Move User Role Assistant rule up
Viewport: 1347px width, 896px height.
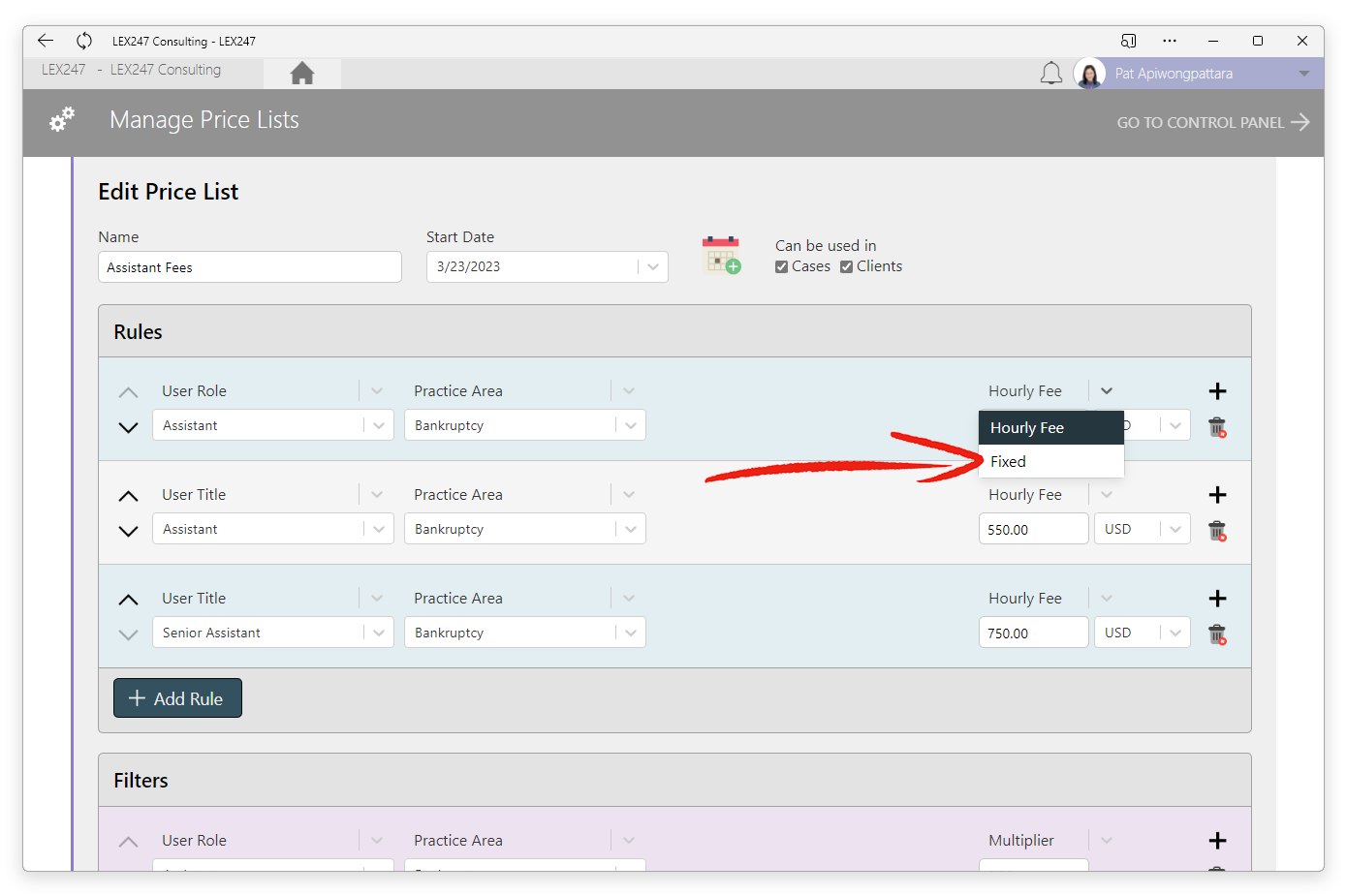(x=128, y=392)
